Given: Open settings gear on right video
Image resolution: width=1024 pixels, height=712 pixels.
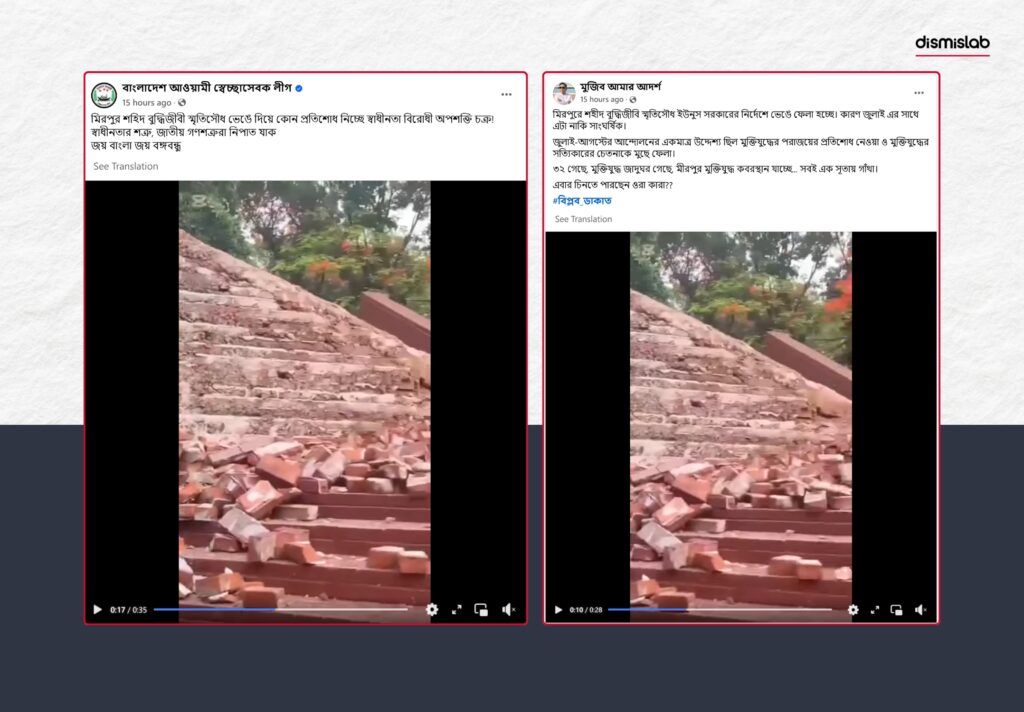Looking at the screenshot, I should coord(853,609).
